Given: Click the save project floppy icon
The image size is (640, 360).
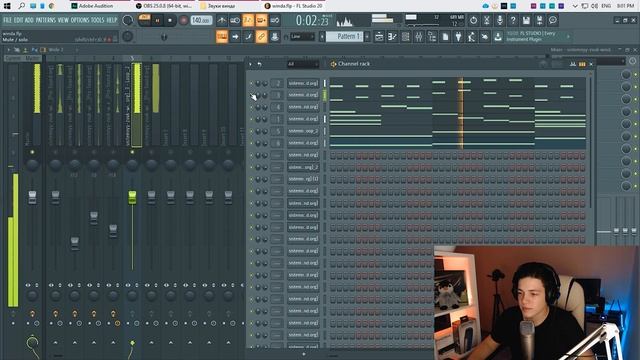Looking at the screenshot, I should [526, 20].
